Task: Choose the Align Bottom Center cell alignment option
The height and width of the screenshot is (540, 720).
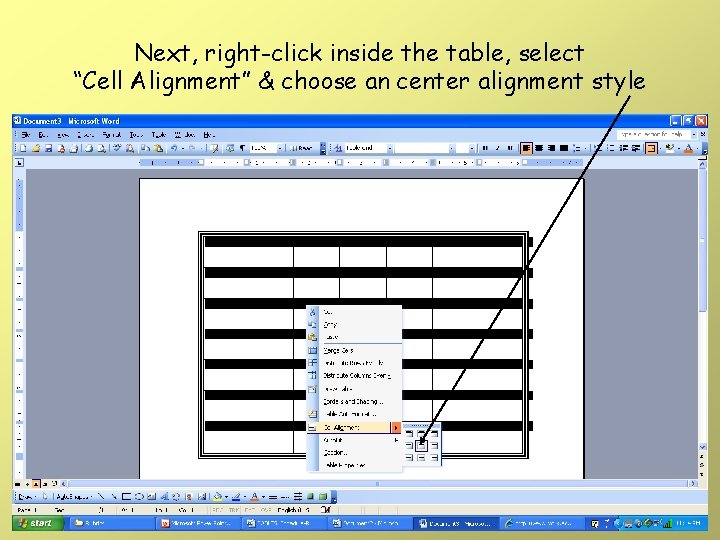Action: [x=422, y=458]
